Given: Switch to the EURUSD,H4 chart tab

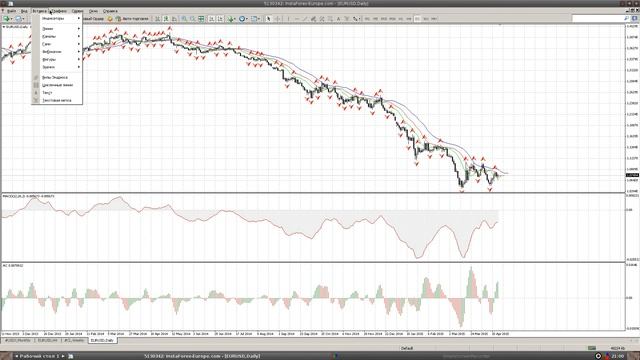Looking at the screenshot, I should tap(47, 340).
